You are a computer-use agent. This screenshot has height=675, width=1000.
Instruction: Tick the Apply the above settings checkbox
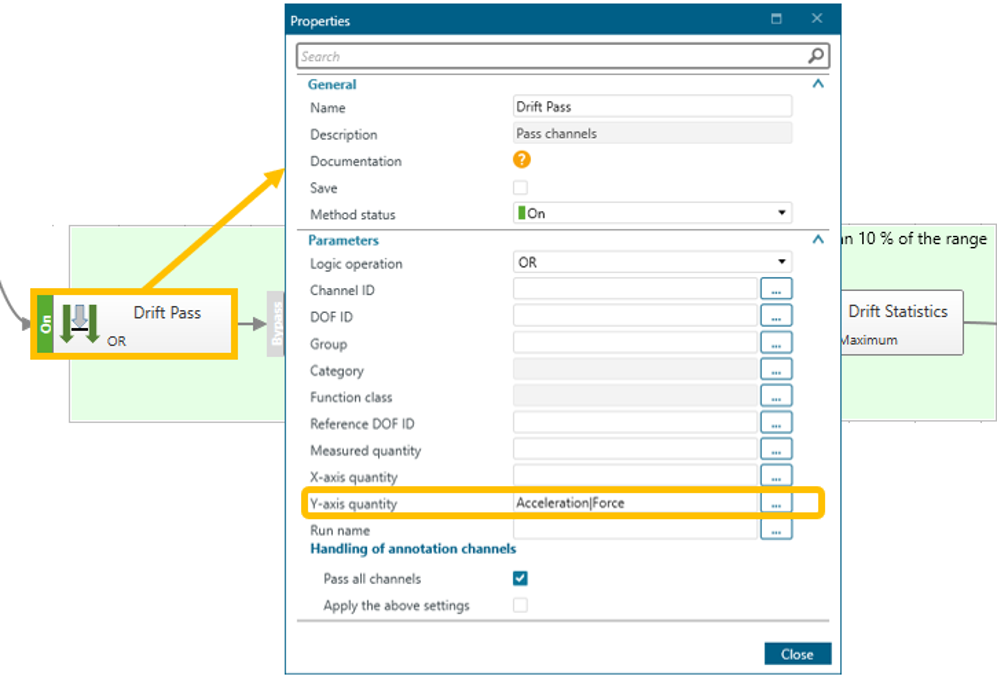(x=520, y=605)
